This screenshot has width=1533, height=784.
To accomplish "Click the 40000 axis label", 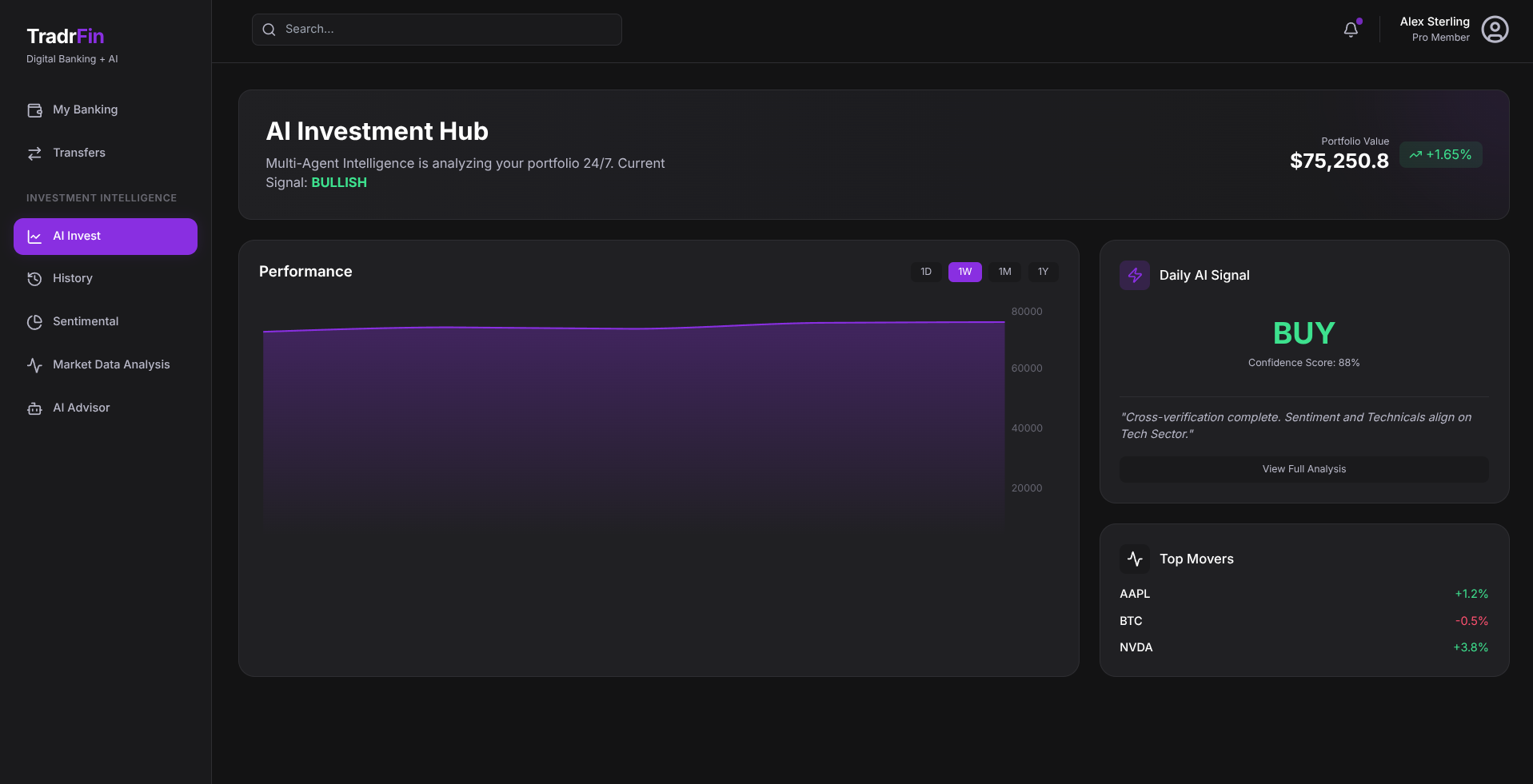I will (1027, 428).
